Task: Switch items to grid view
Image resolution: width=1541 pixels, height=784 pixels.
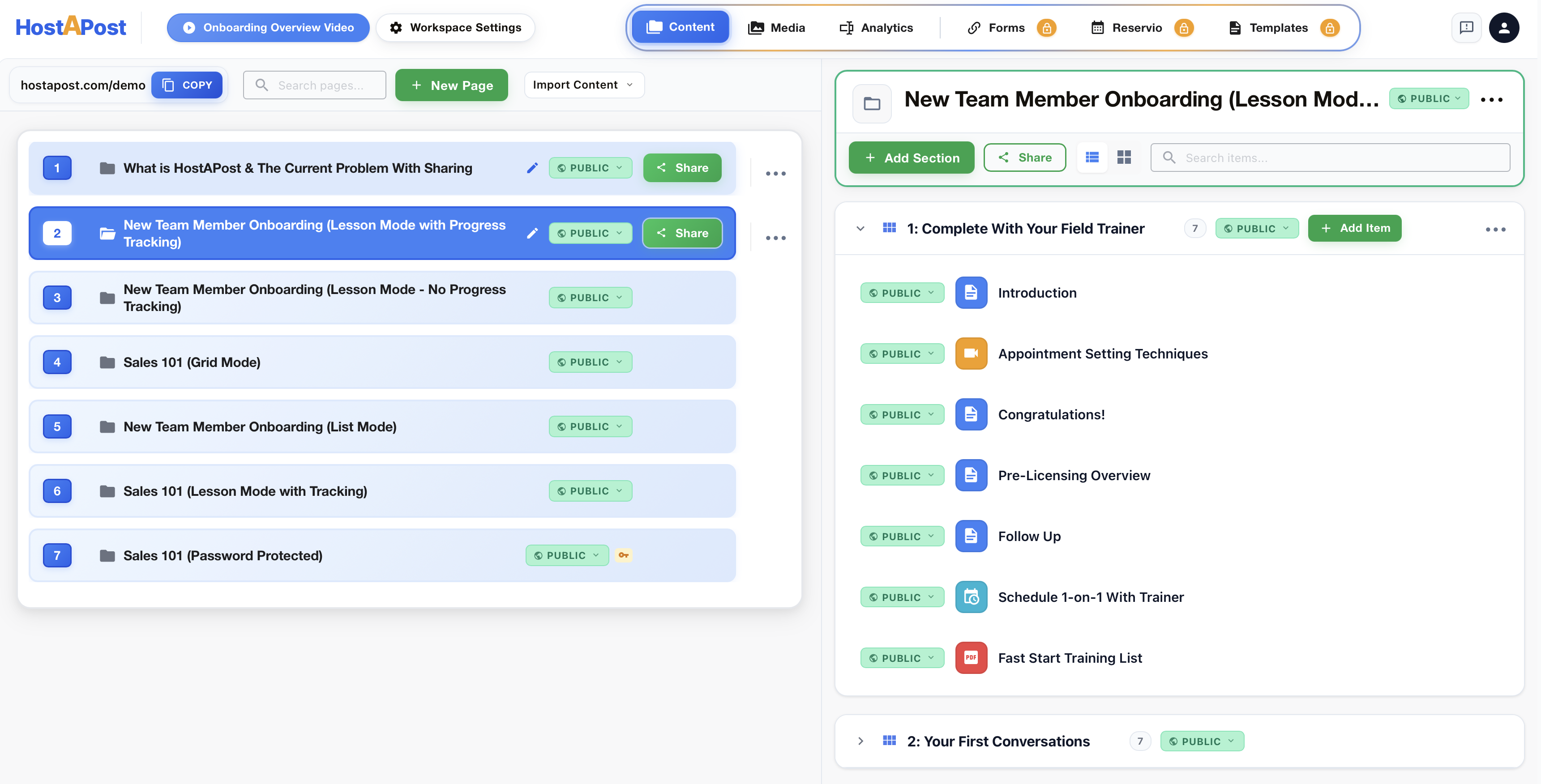Action: tap(1124, 157)
